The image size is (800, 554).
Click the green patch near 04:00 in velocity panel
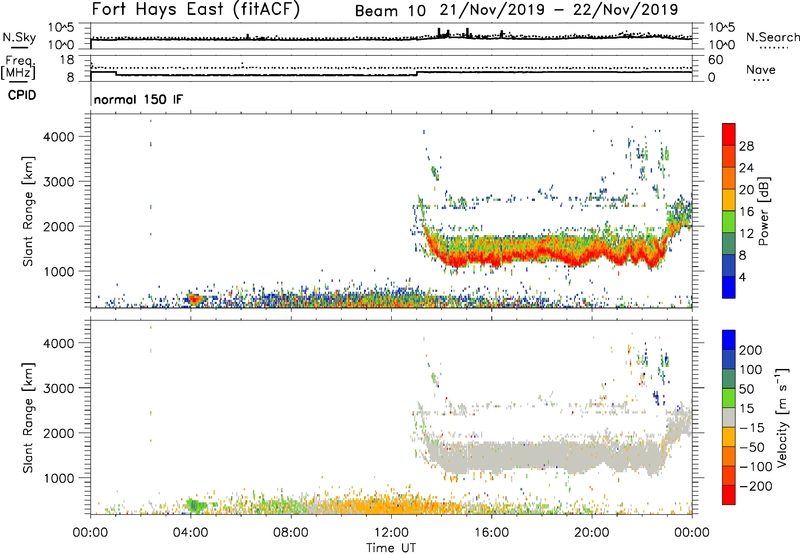coord(196,506)
